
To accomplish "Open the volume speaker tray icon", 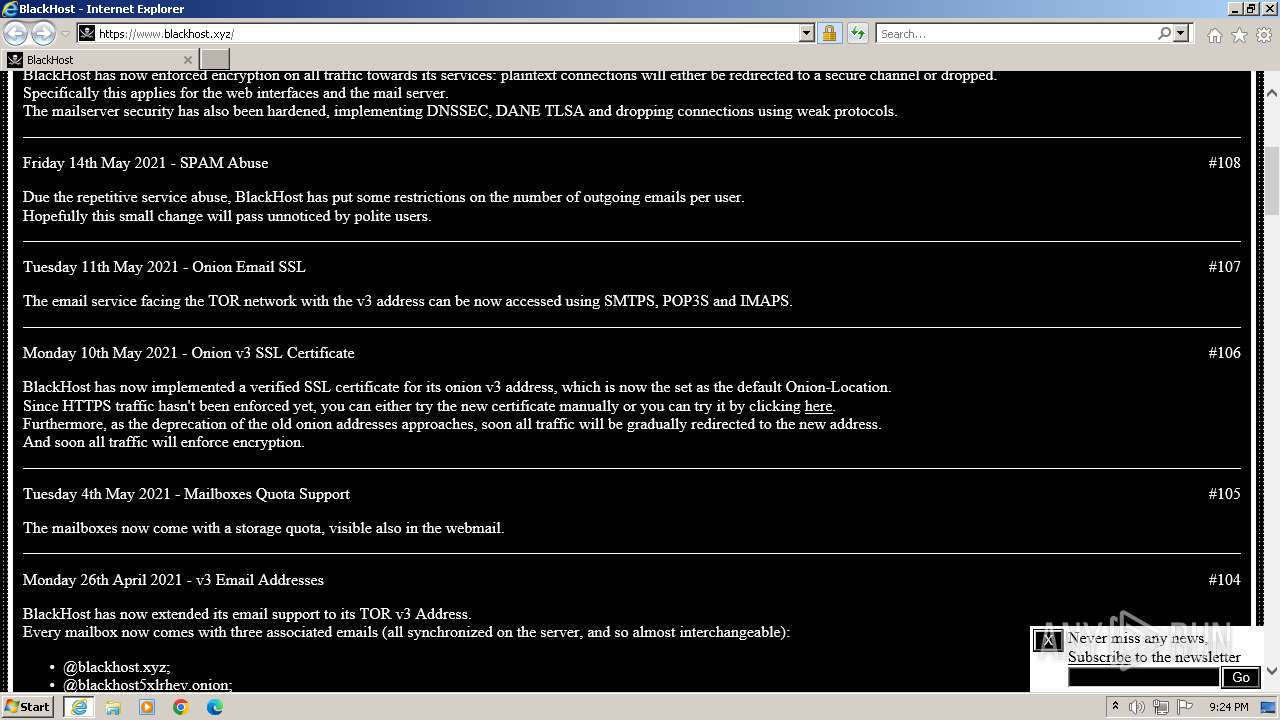I will (1137, 706).
